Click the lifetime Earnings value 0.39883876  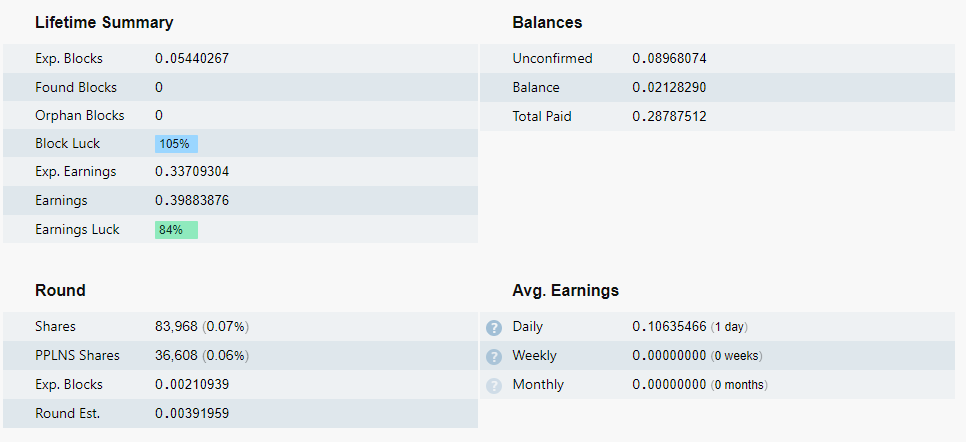[x=192, y=201]
